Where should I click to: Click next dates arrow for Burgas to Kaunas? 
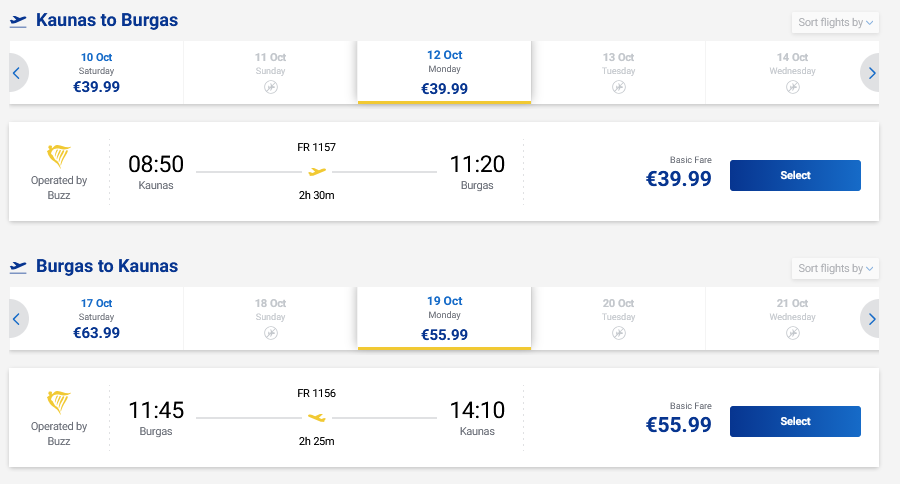click(871, 319)
